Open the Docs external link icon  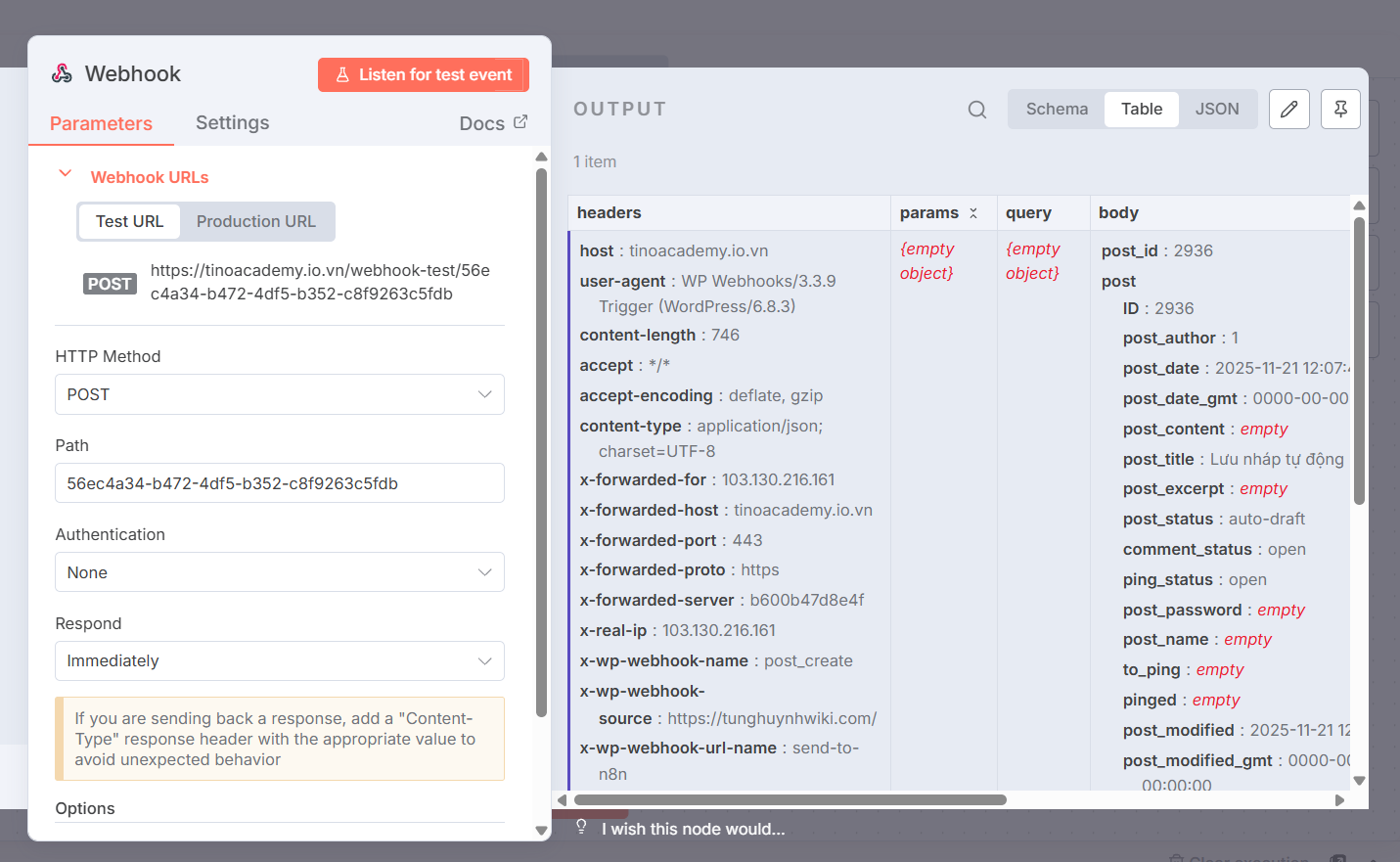[x=520, y=122]
